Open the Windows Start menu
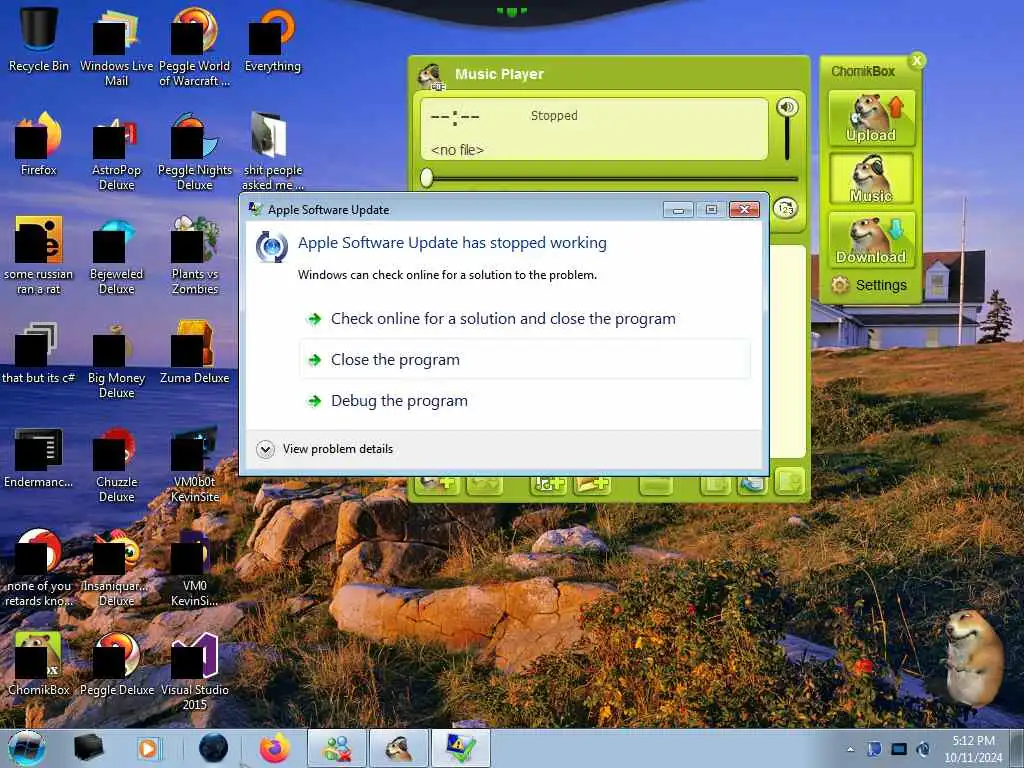1024x768 pixels. click(x=27, y=748)
